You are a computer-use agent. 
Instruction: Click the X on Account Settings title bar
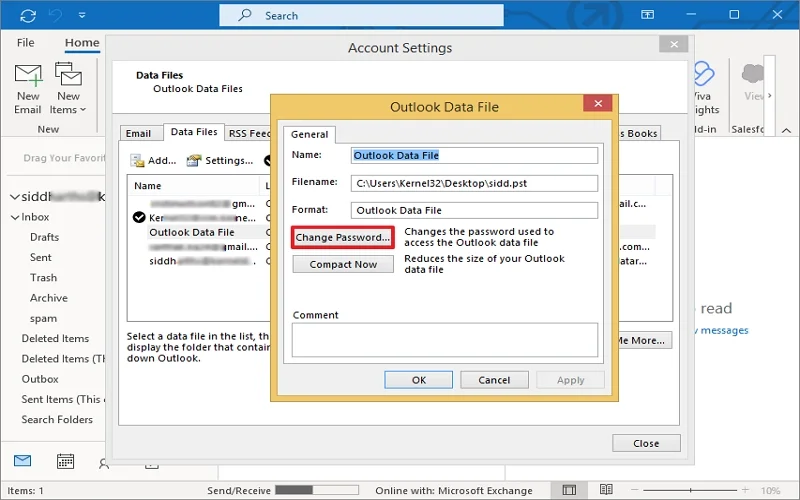tap(674, 44)
